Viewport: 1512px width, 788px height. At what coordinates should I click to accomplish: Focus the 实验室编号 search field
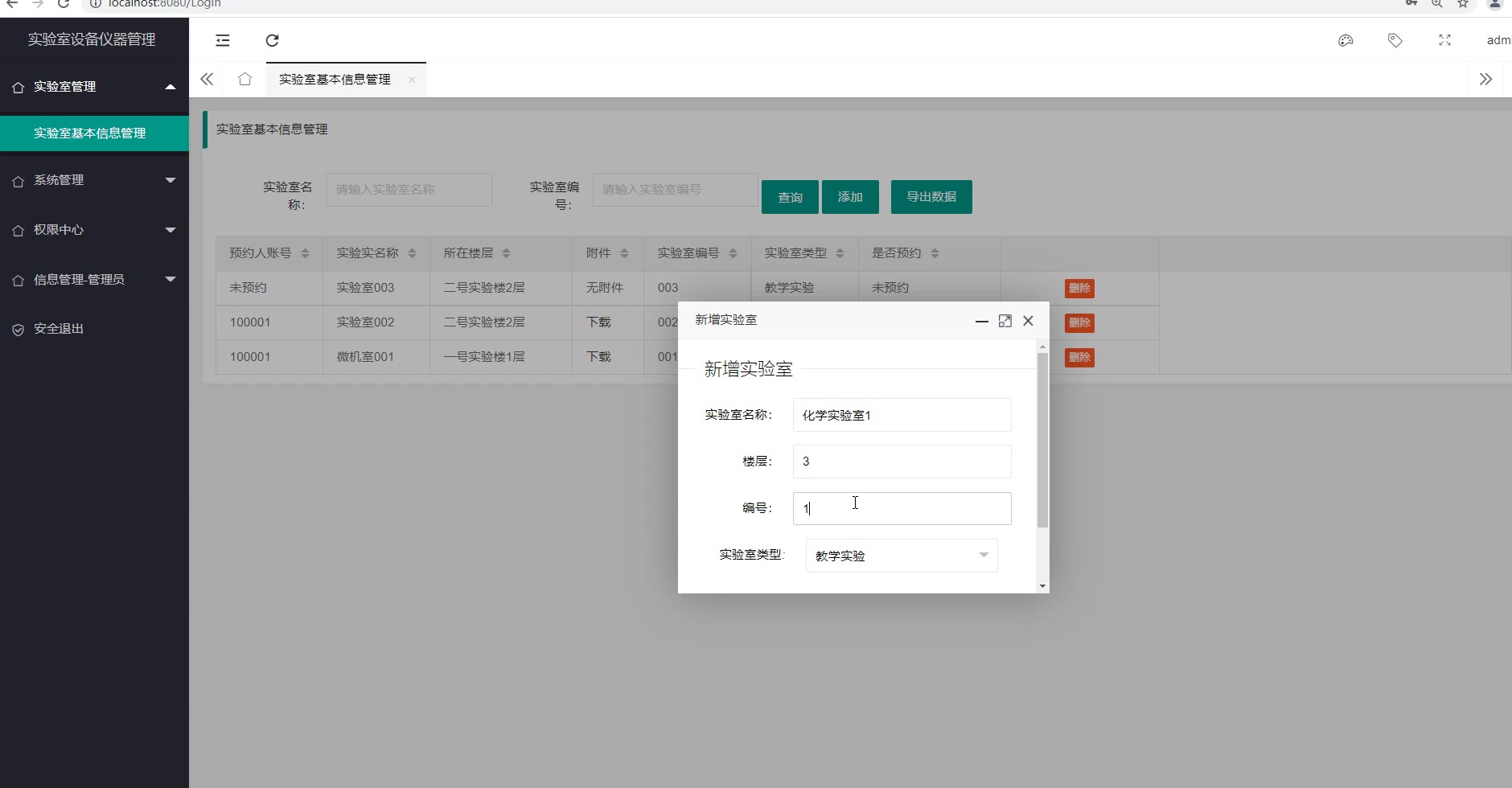point(676,190)
